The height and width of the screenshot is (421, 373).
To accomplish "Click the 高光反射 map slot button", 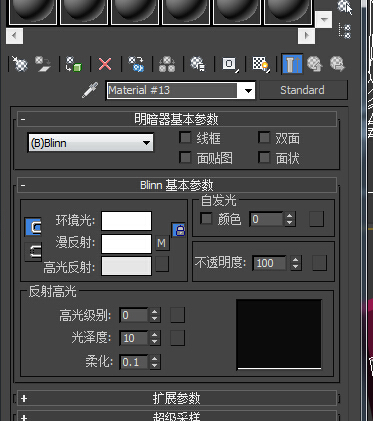I will coord(162,264).
